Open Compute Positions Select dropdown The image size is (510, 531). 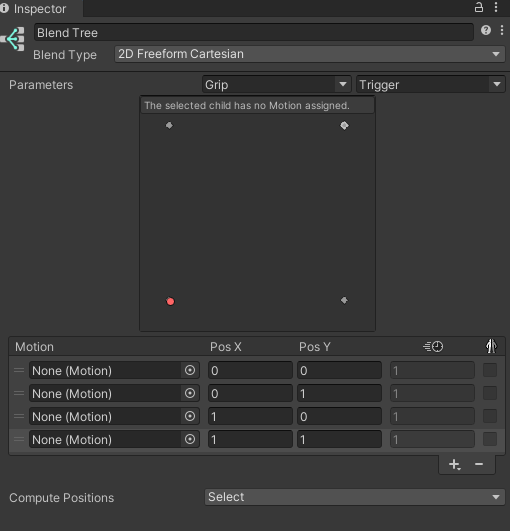[x=355, y=497]
